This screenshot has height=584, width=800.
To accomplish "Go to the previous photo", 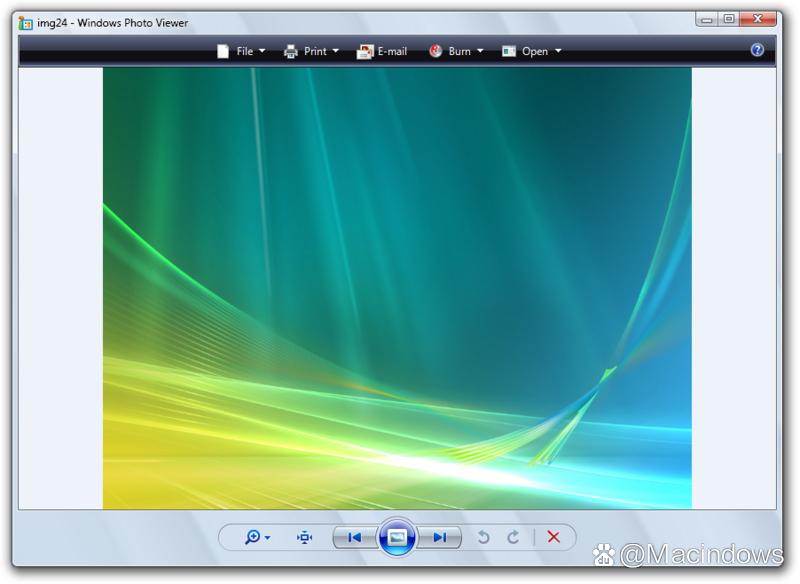I will click(355, 537).
